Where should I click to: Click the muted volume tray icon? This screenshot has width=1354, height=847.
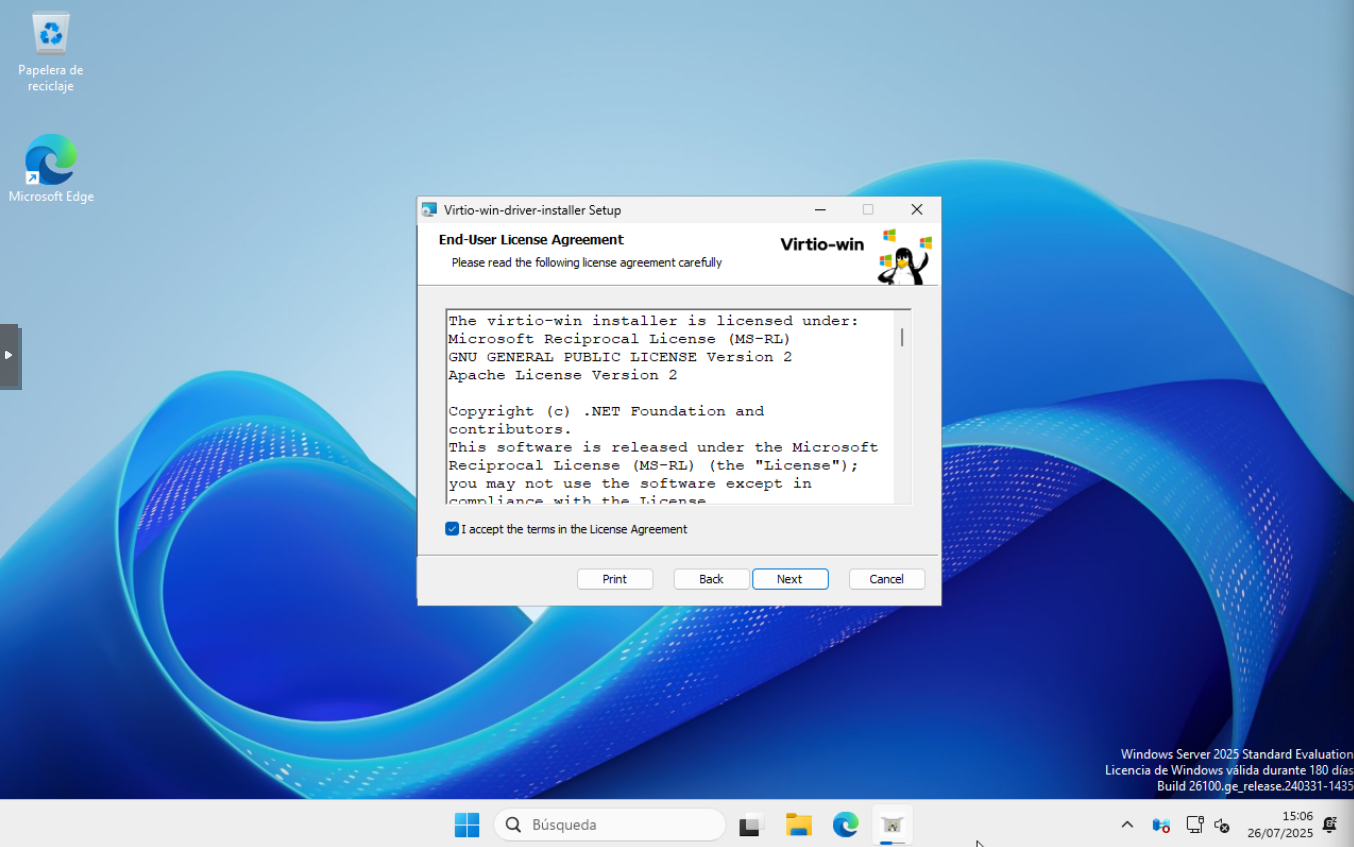click(x=1221, y=825)
